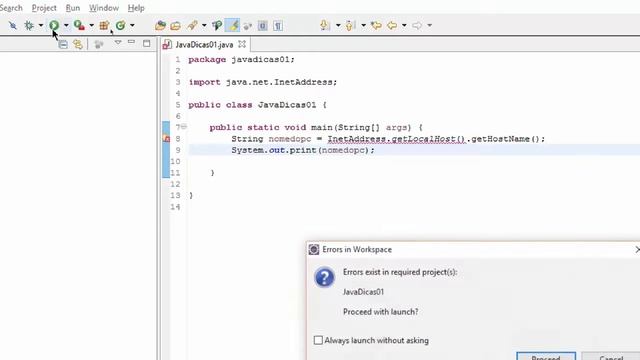
Task: Open the Run configurations dropdown arrow
Action: click(x=66, y=25)
